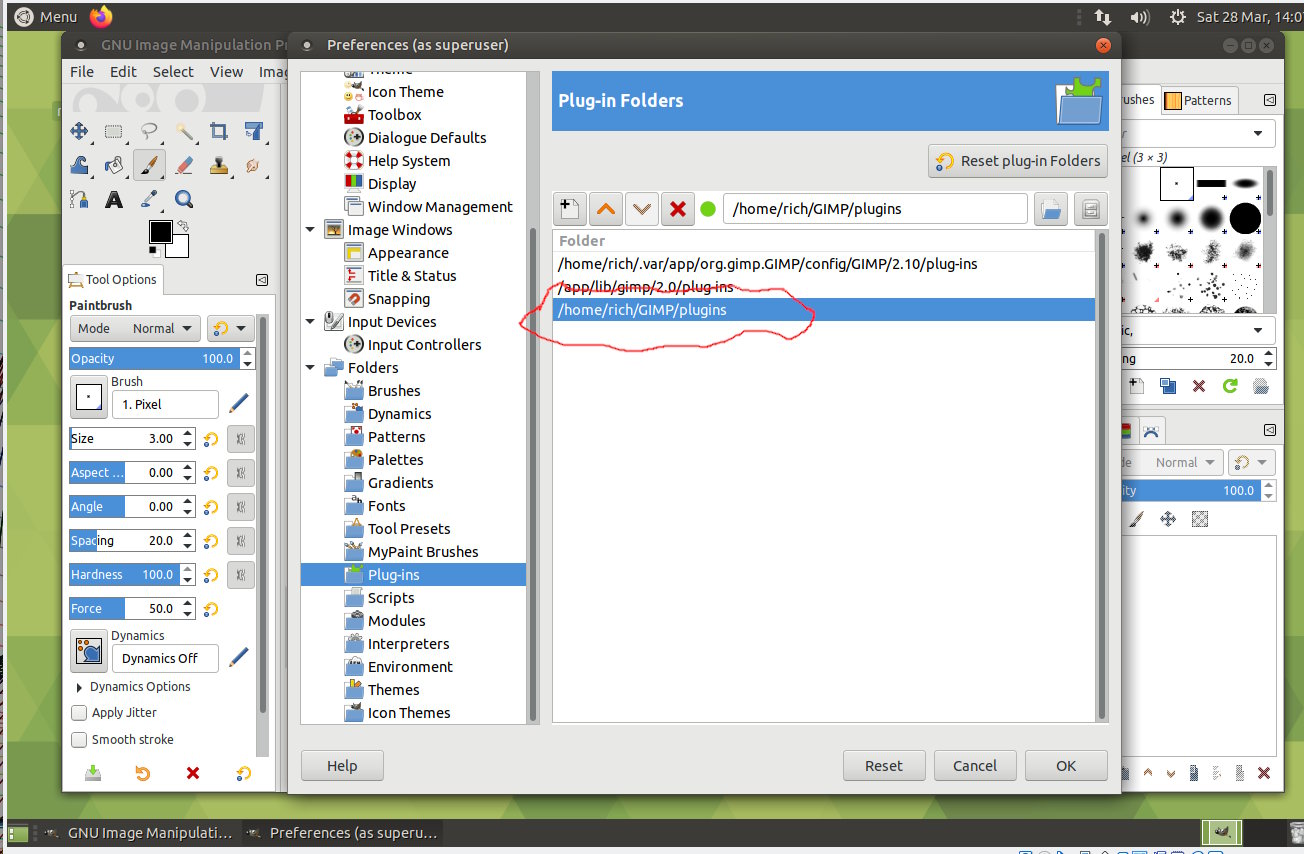Click the Cancel button in Preferences
This screenshot has width=1304, height=854.
tap(975, 766)
